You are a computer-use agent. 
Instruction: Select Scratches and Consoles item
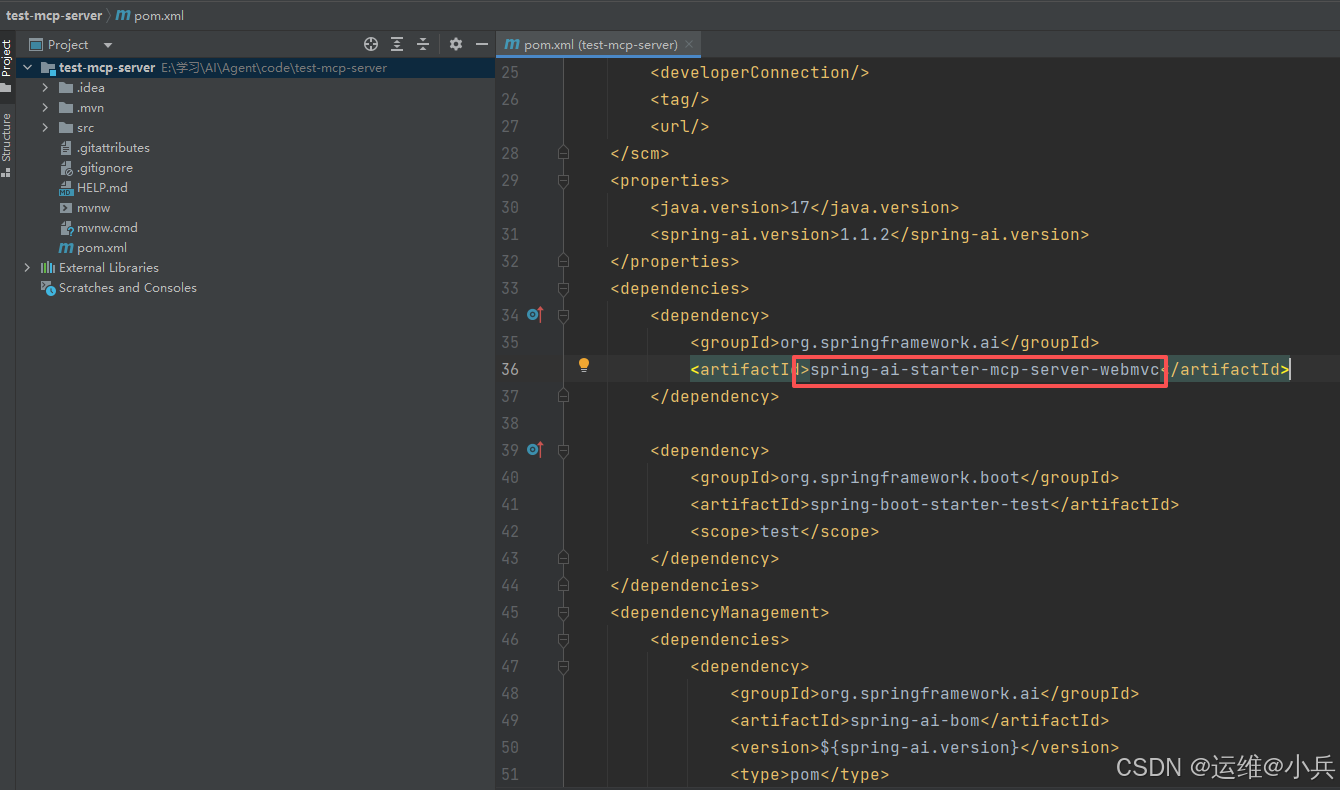(128, 288)
